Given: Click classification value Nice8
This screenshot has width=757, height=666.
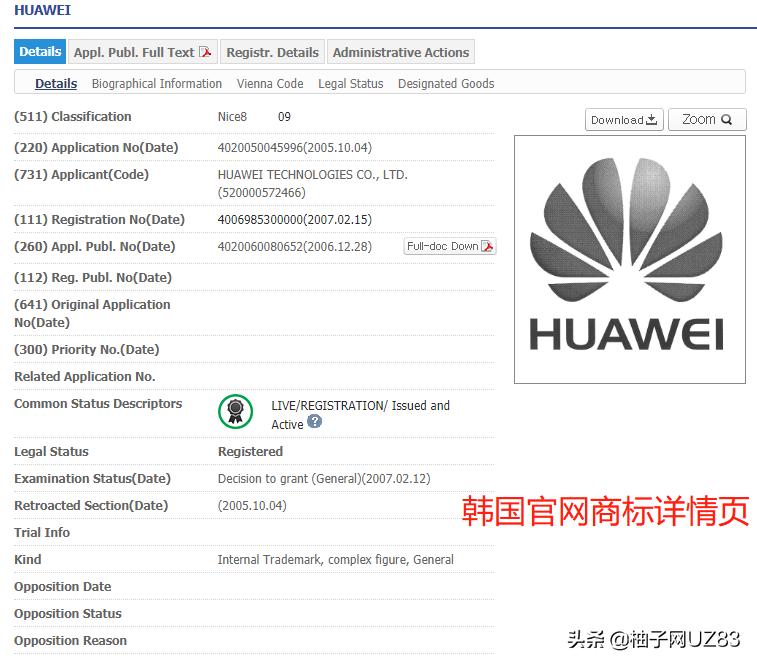Looking at the screenshot, I should pyautogui.click(x=232, y=117).
